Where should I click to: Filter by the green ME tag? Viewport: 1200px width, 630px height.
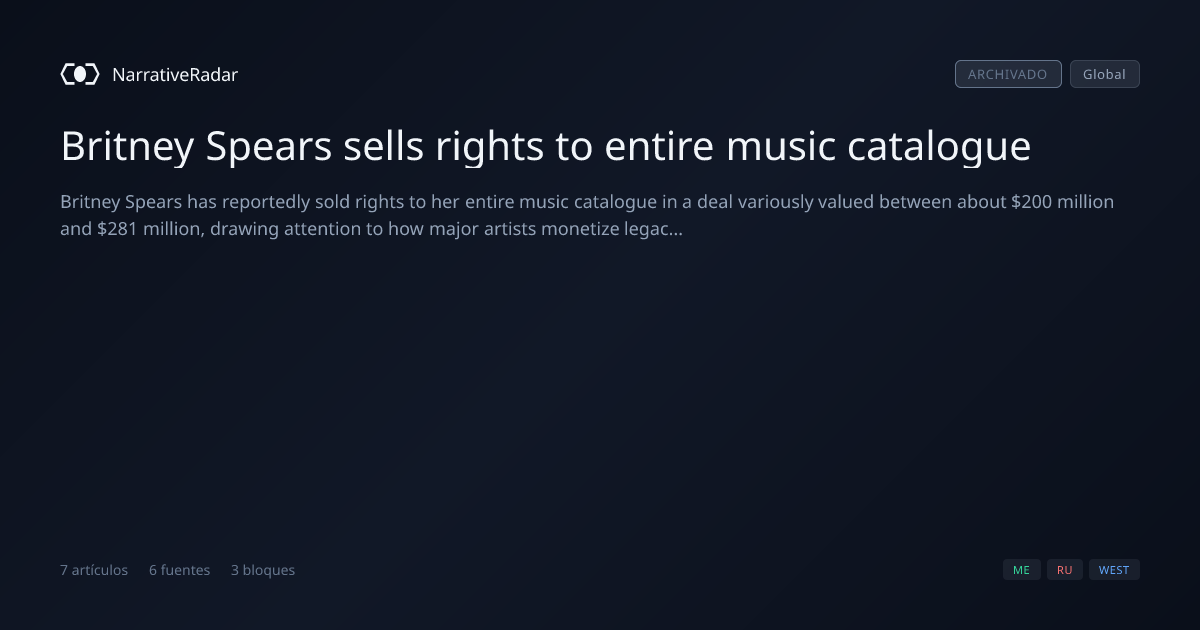[1021, 570]
